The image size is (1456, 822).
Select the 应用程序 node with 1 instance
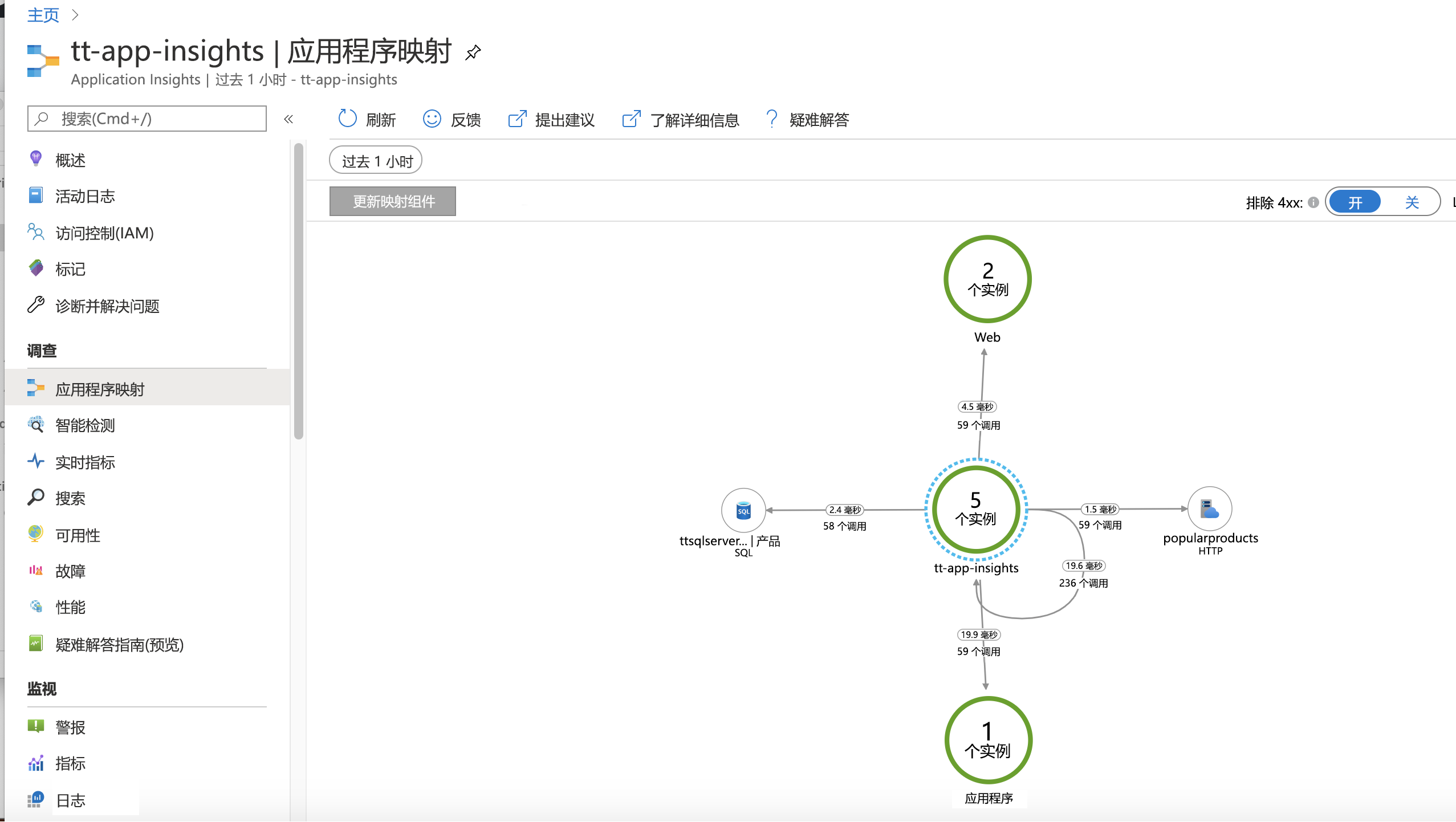[988, 740]
